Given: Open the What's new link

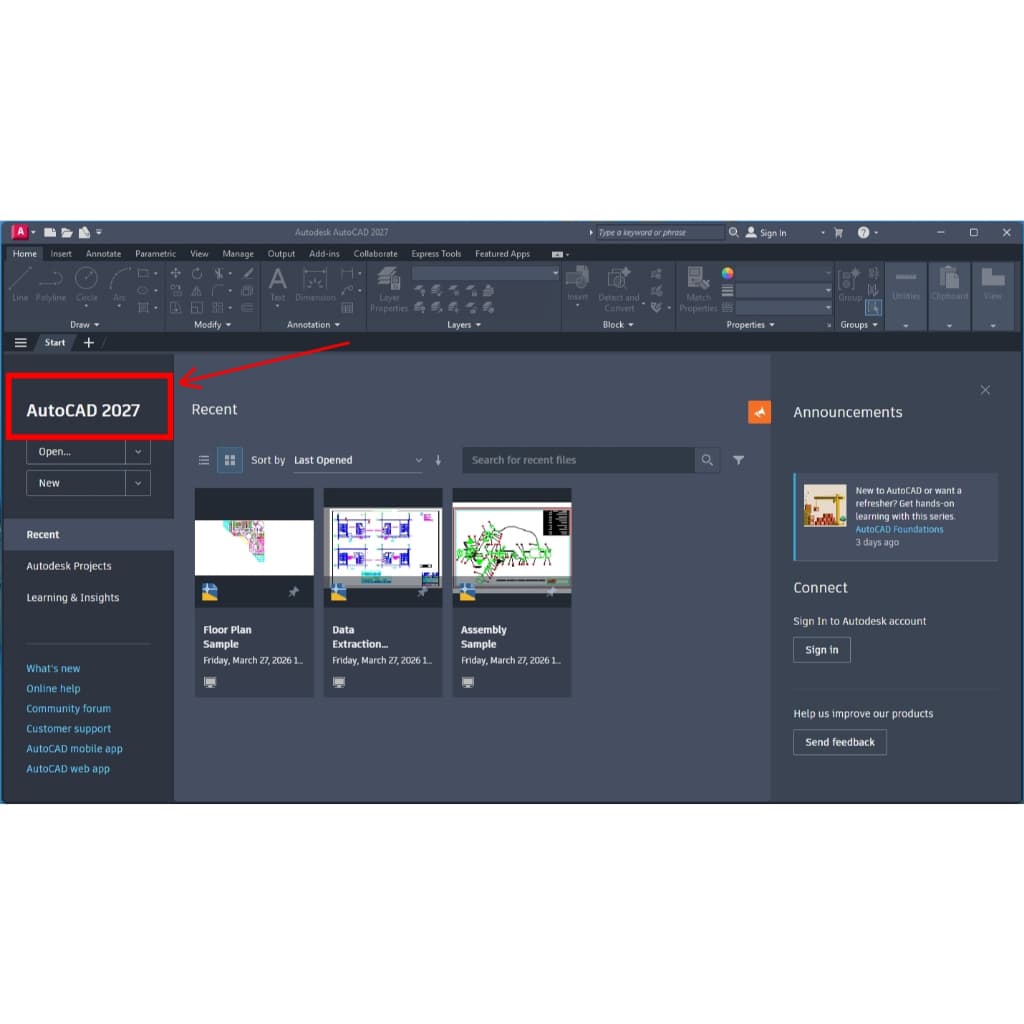Looking at the screenshot, I should pos(53,668).
